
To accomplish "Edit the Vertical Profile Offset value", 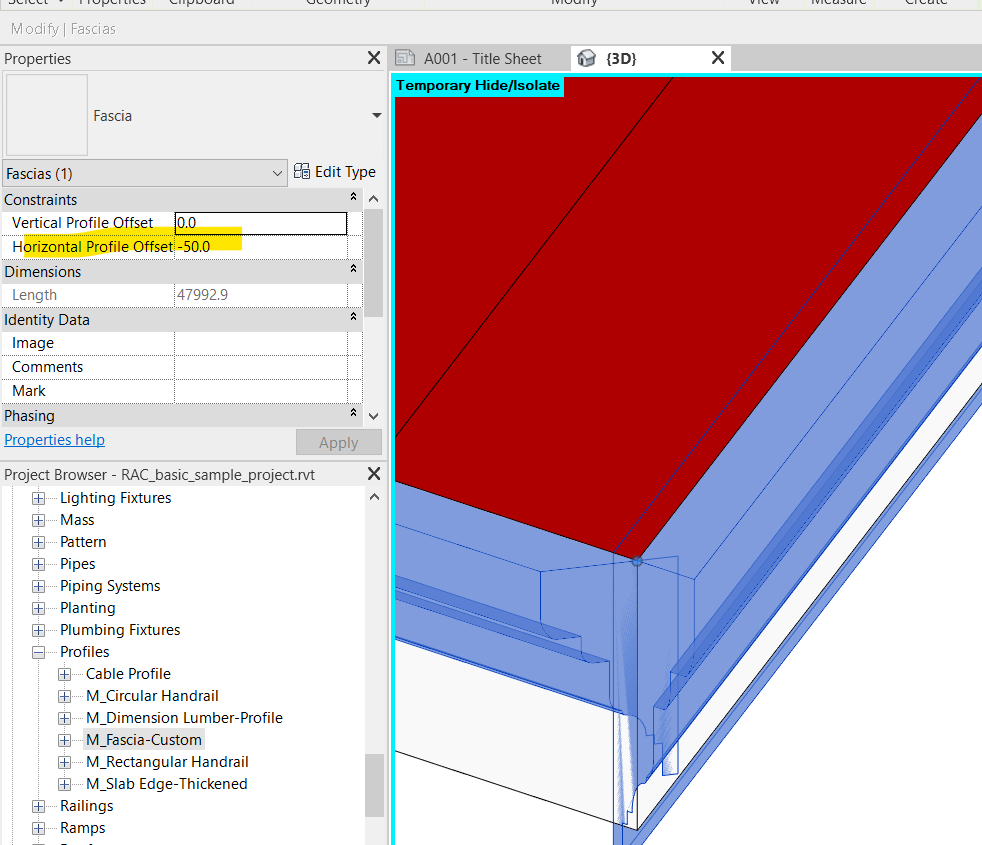I will point(260,222).
